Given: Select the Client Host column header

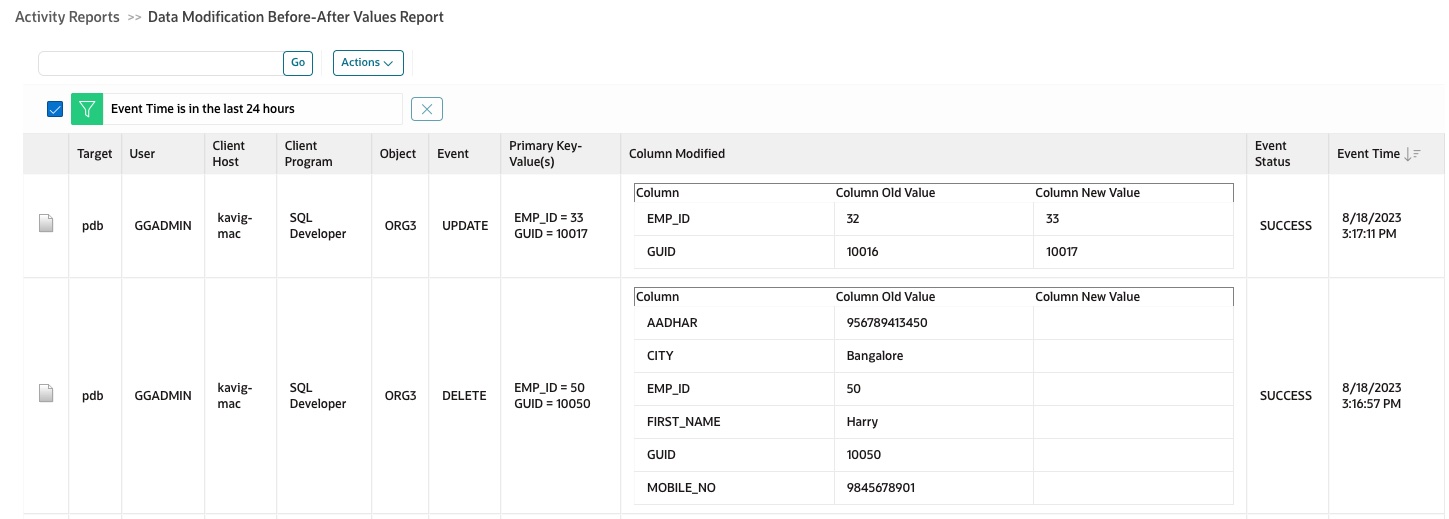Looking at the screenshot, I should 229,154.
